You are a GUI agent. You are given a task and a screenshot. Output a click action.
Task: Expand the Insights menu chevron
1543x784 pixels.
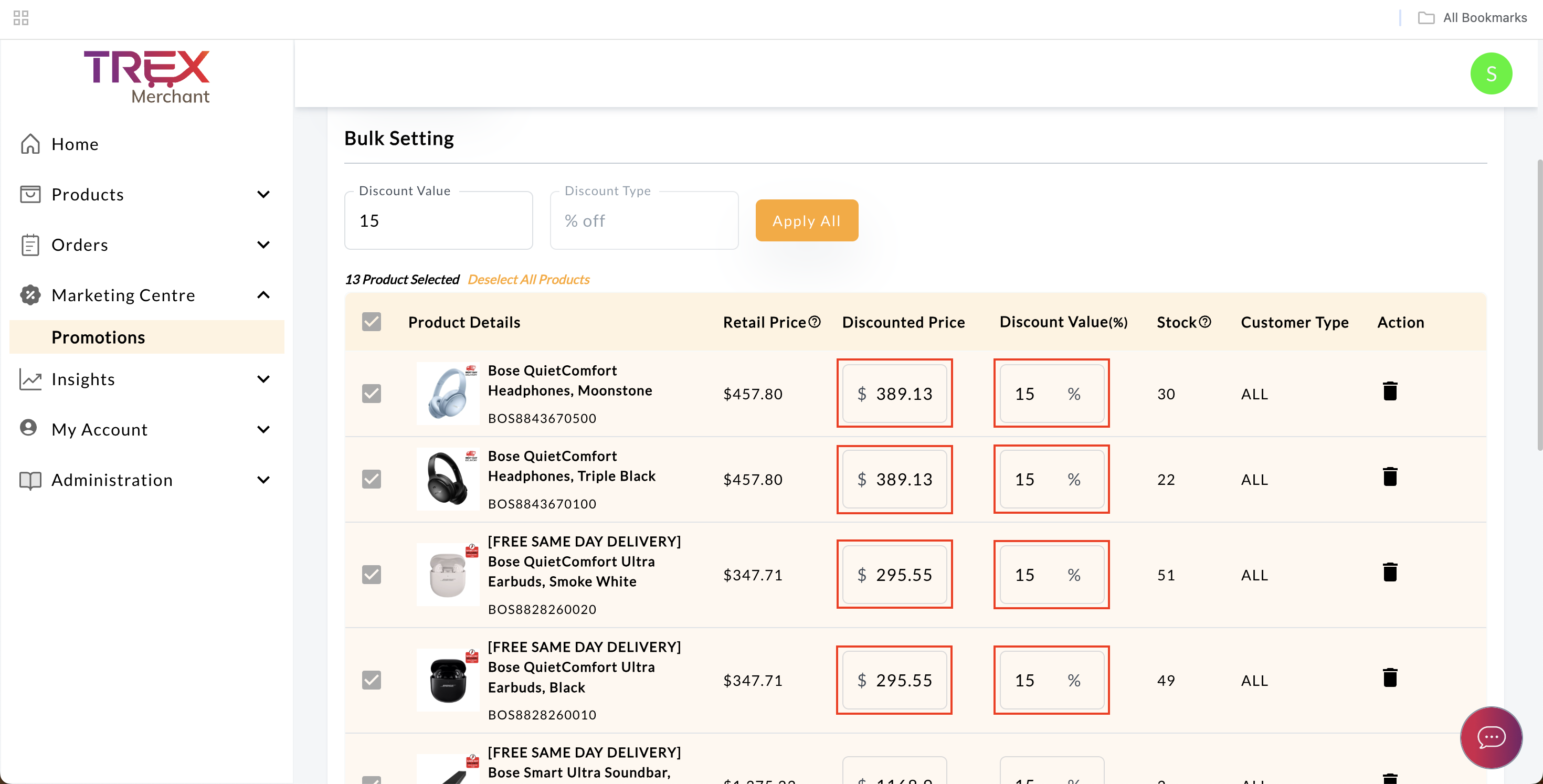click(x=263, y=378)
